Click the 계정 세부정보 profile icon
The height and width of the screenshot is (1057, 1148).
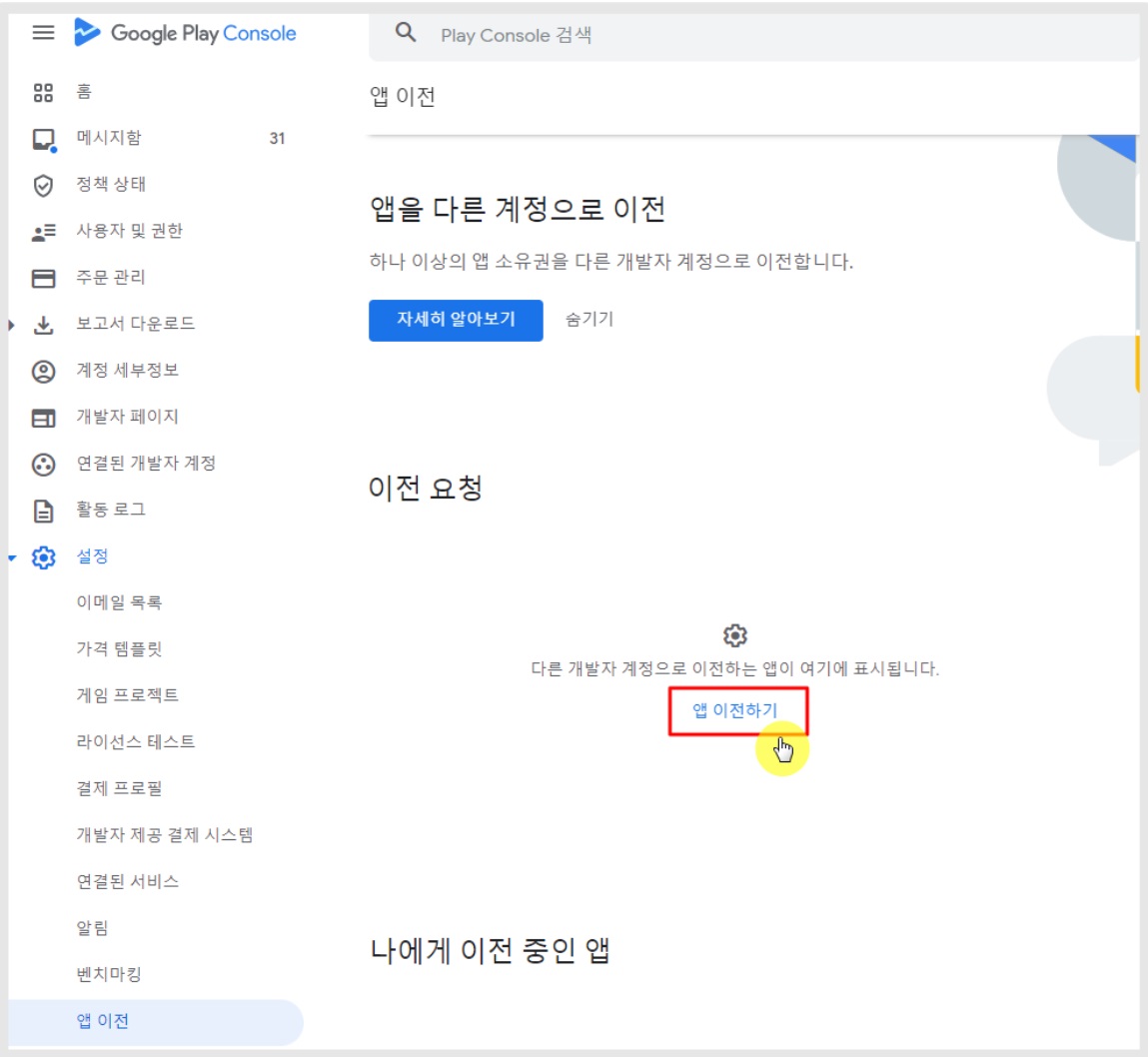43,371
